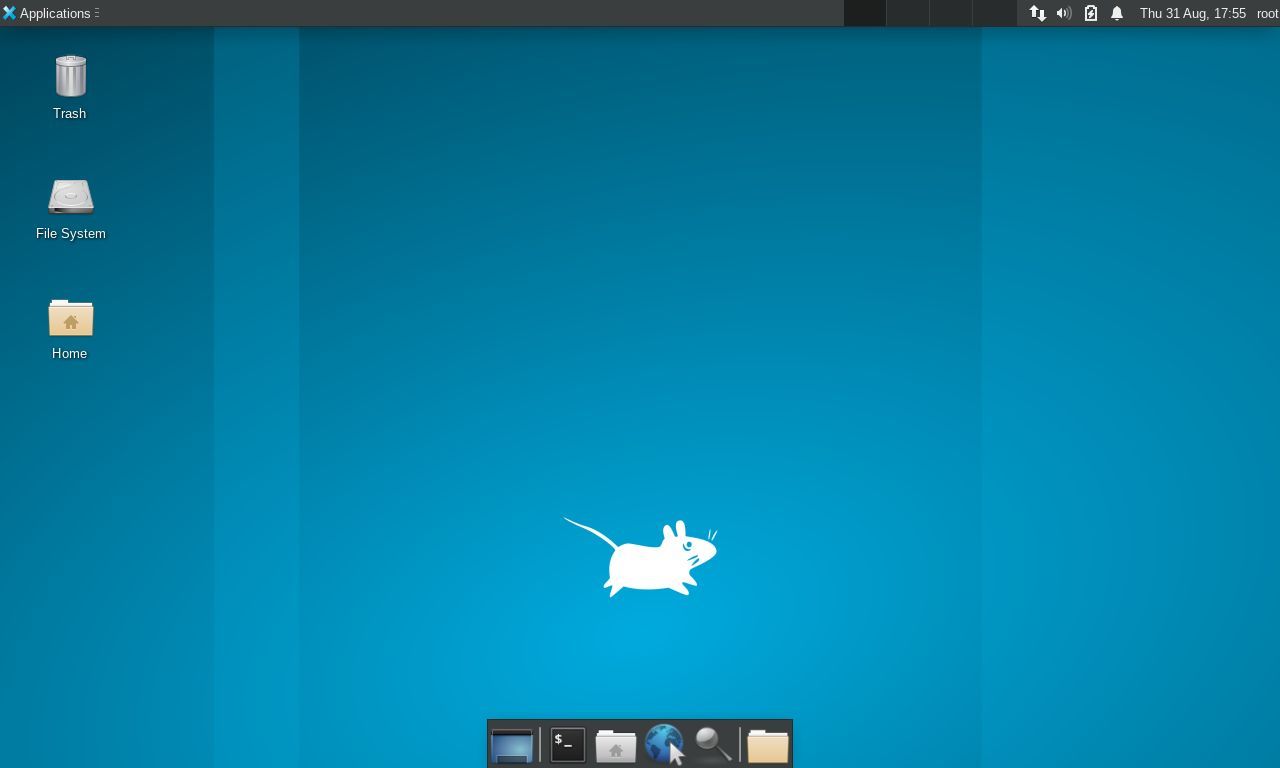Open the File Manager folder icon in the dock

point(767,744)
